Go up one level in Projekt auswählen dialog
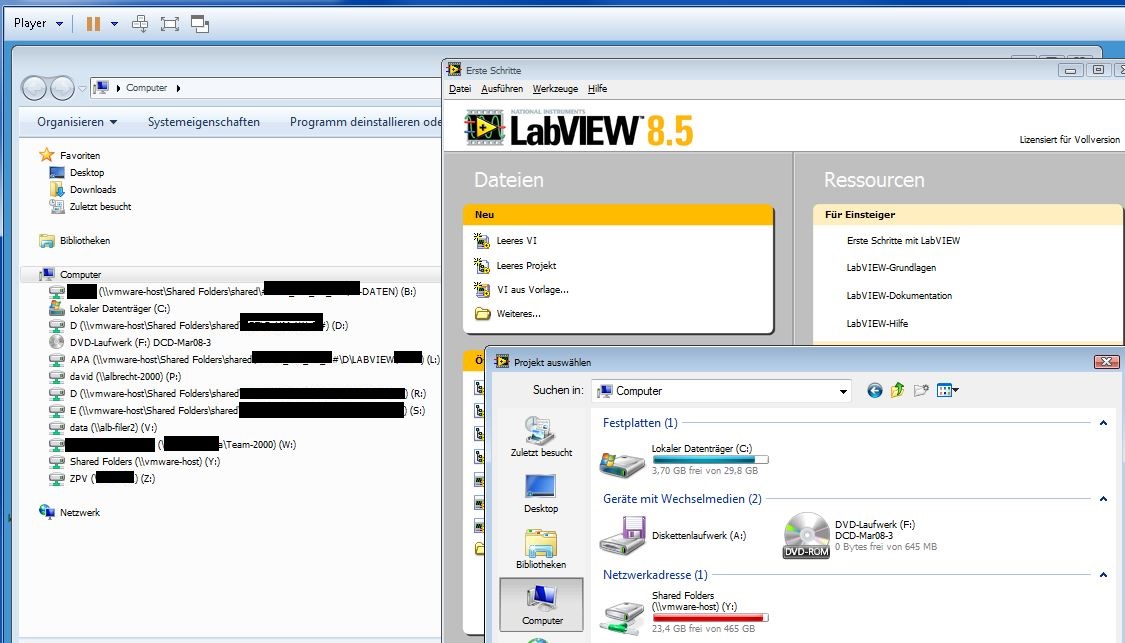The height and width of the screenshot is (643, 1125). click(x=897, y=390)
